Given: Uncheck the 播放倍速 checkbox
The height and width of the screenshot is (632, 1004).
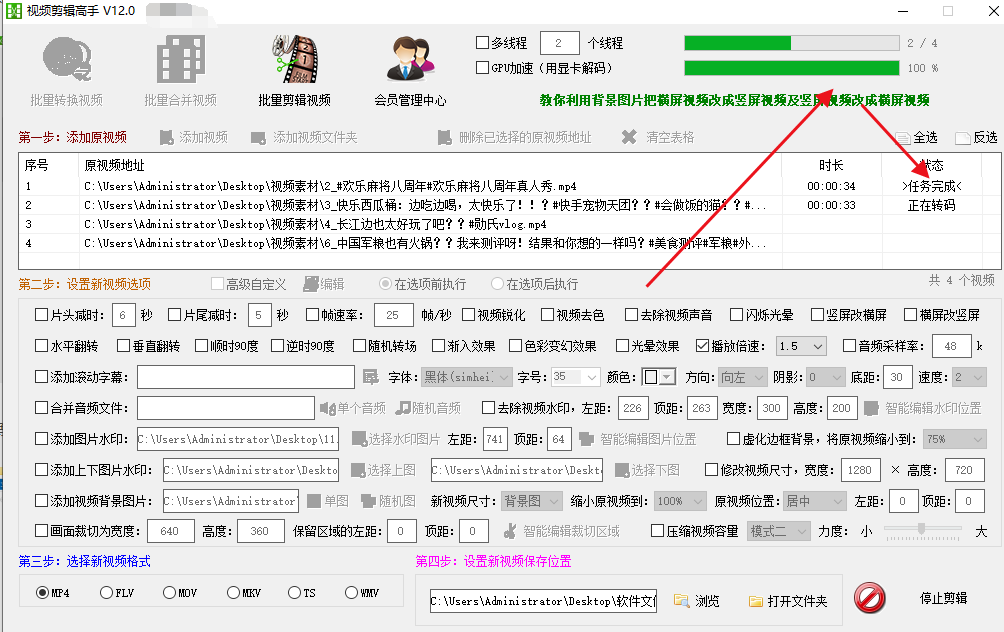Looking at the screenshot, I should click(x=702, y=346).
